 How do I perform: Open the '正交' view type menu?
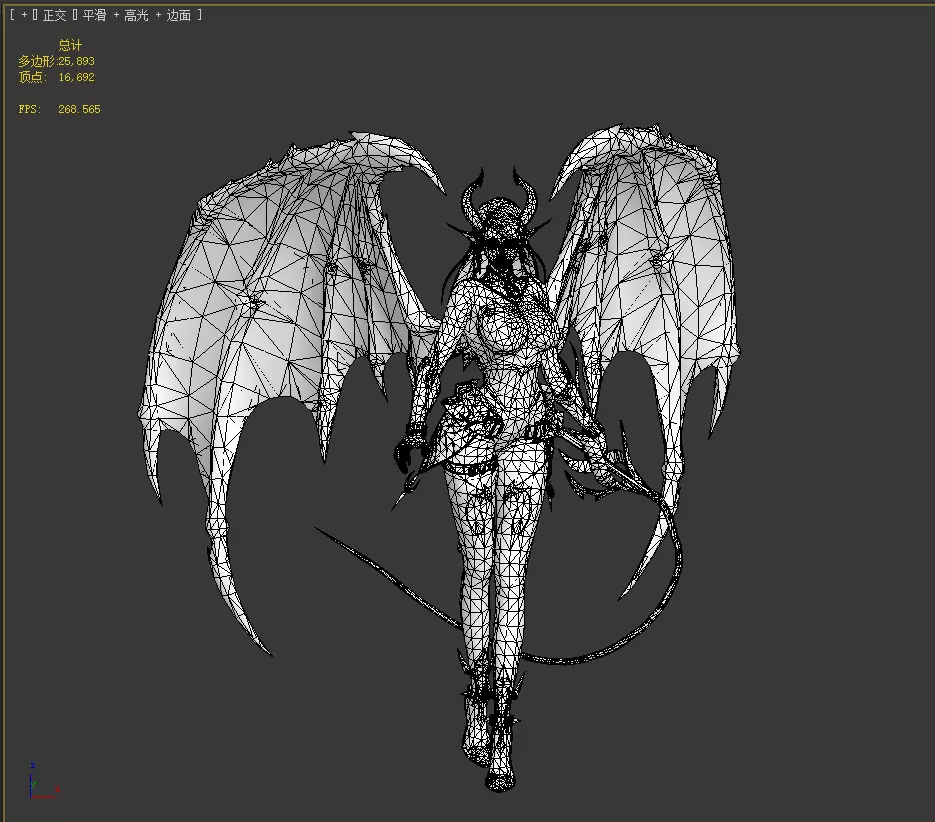pos(54,15)
